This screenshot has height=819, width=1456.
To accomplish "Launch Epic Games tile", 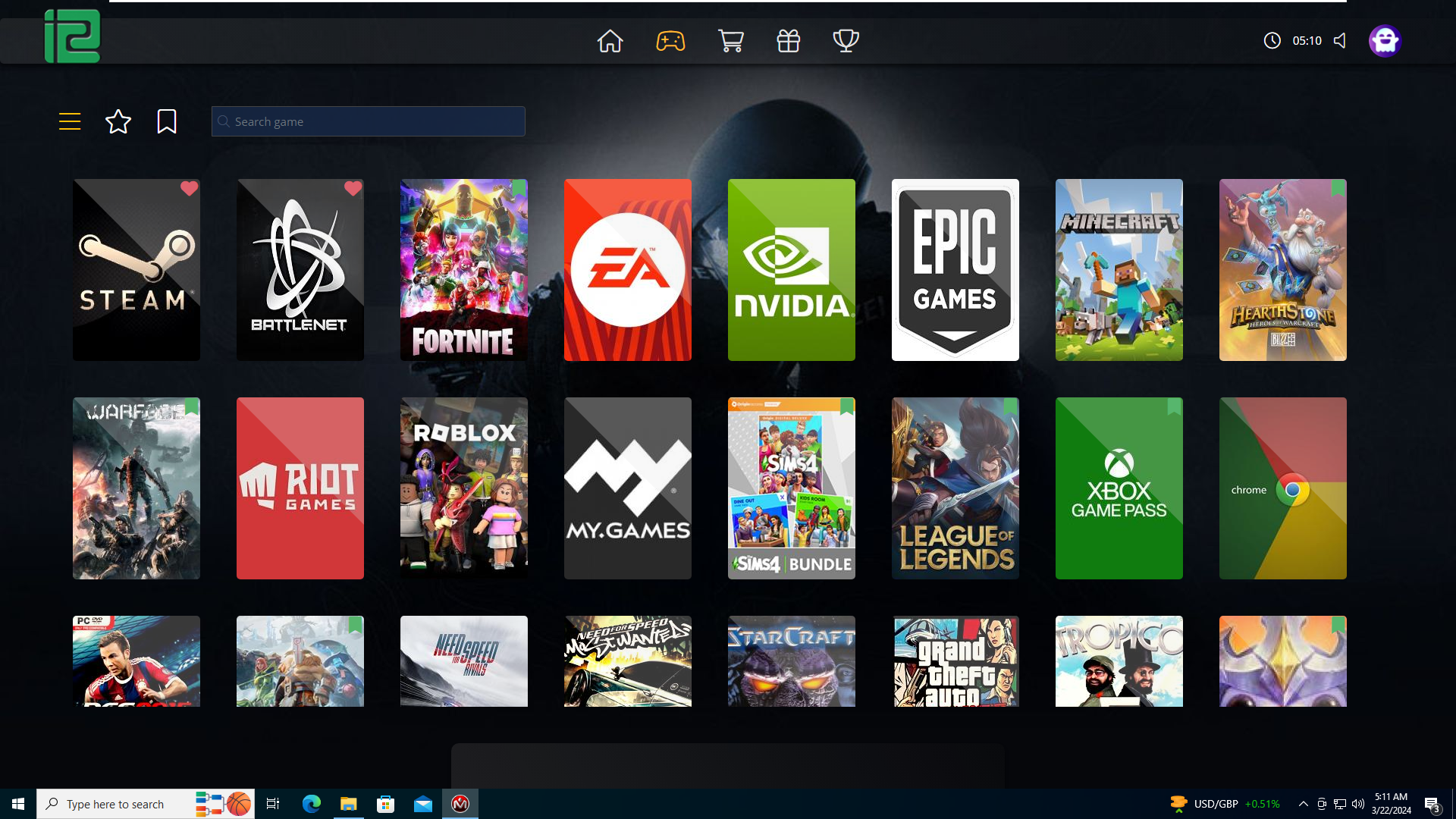I will coord(955,270).
